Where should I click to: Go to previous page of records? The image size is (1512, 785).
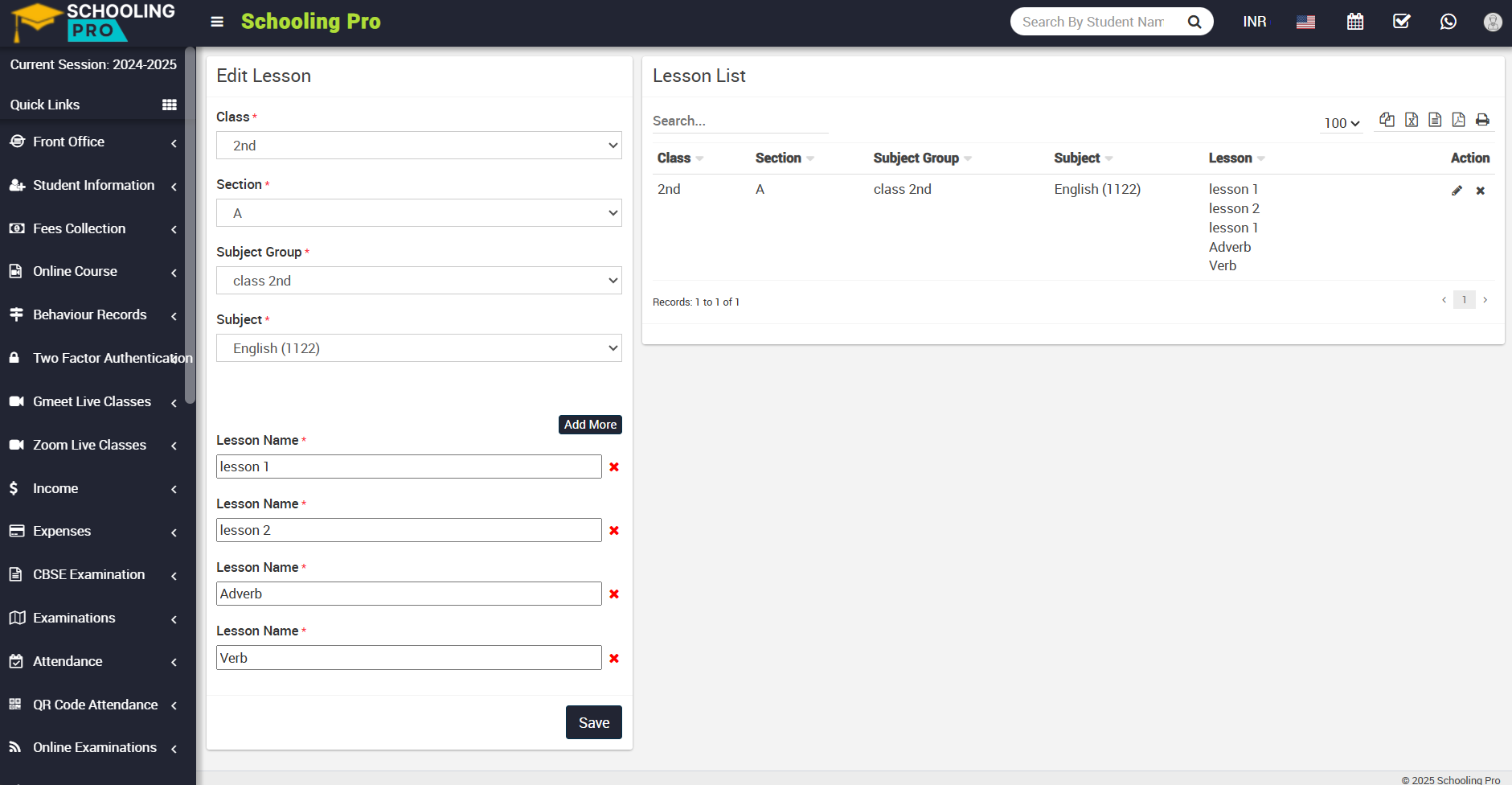[x=1444, y=300]
